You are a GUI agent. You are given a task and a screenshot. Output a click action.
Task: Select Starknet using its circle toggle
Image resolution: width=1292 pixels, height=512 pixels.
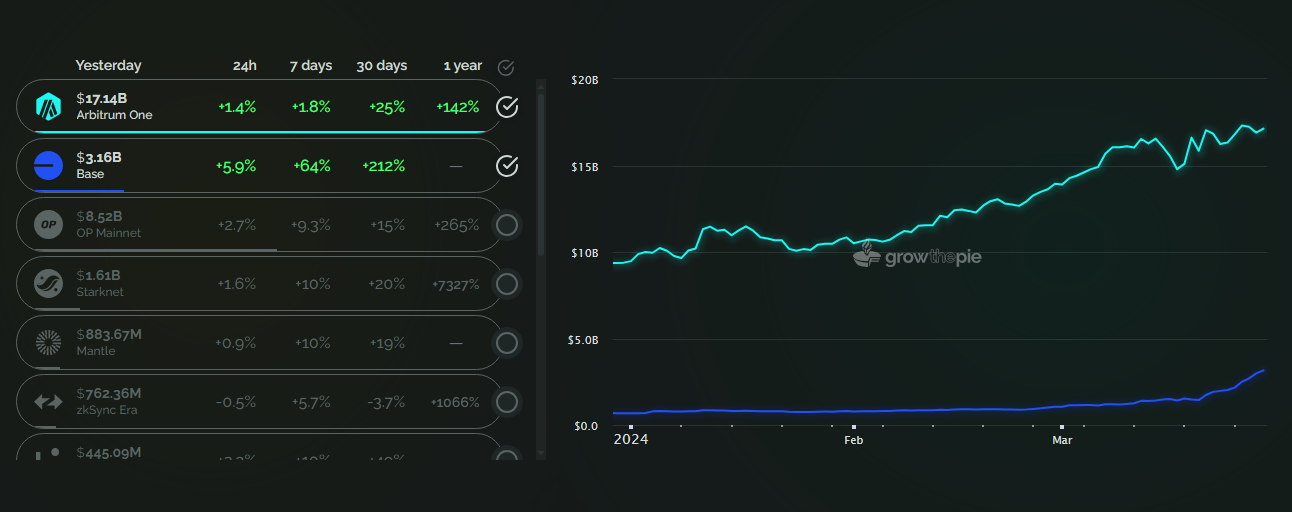pyautogui.click(x=507, y=284)
